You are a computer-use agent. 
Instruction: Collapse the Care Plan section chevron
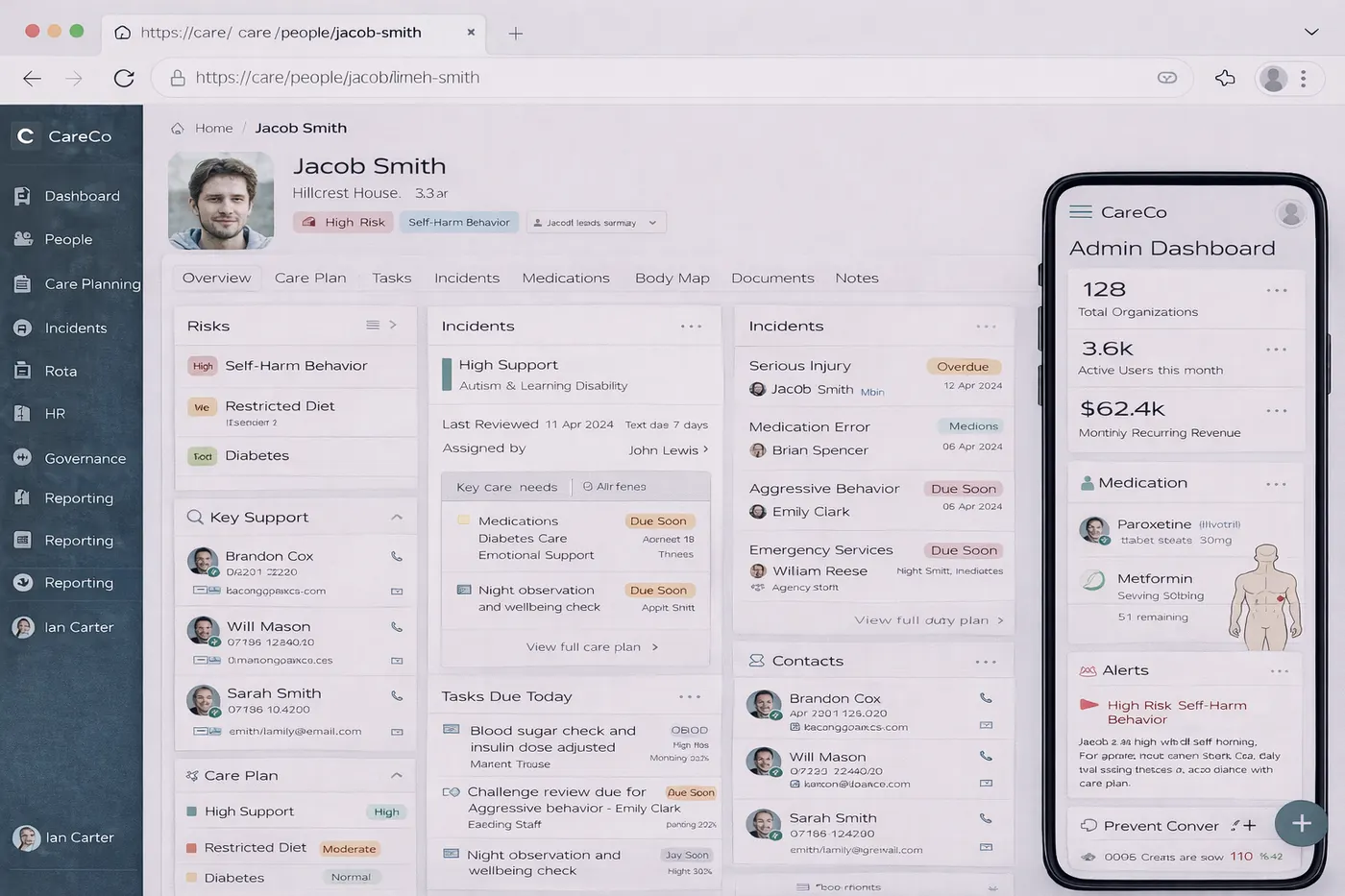point(397,776)
